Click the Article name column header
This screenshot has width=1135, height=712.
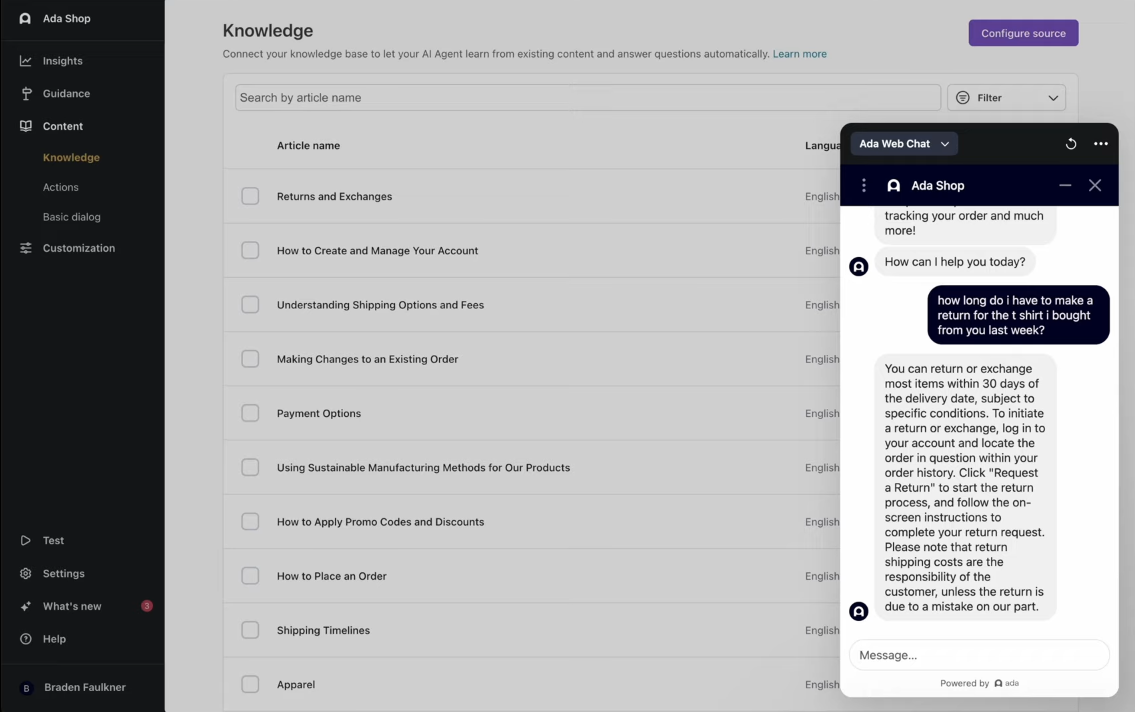(x=308, y=145)
